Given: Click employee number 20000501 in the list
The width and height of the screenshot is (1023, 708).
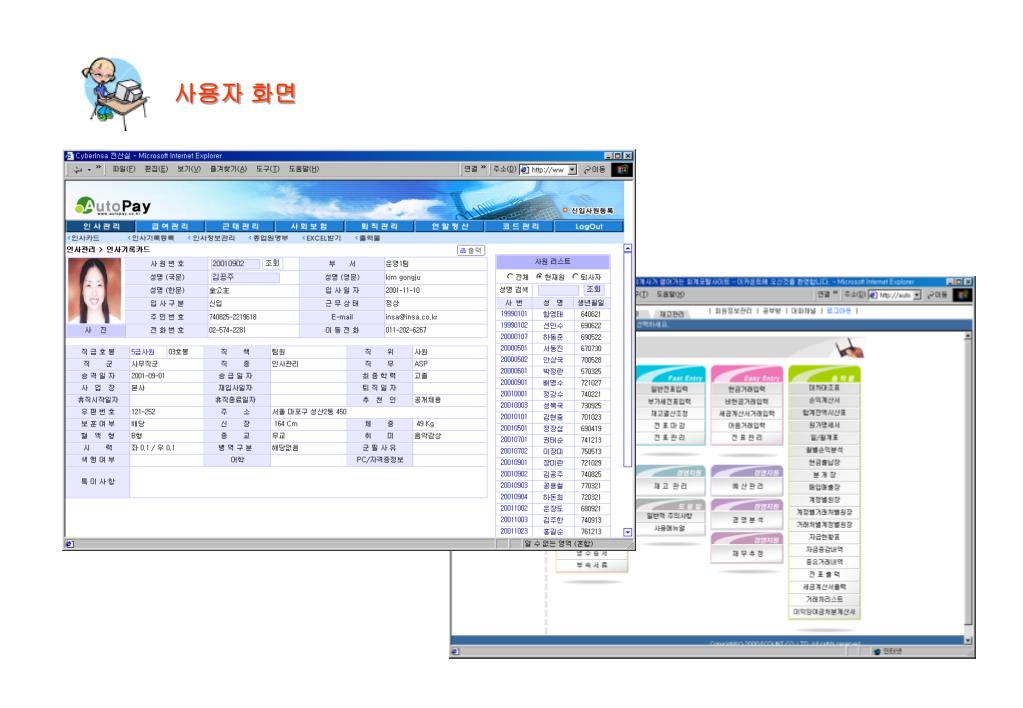Looking at the screenshot, I should point(514,348).
